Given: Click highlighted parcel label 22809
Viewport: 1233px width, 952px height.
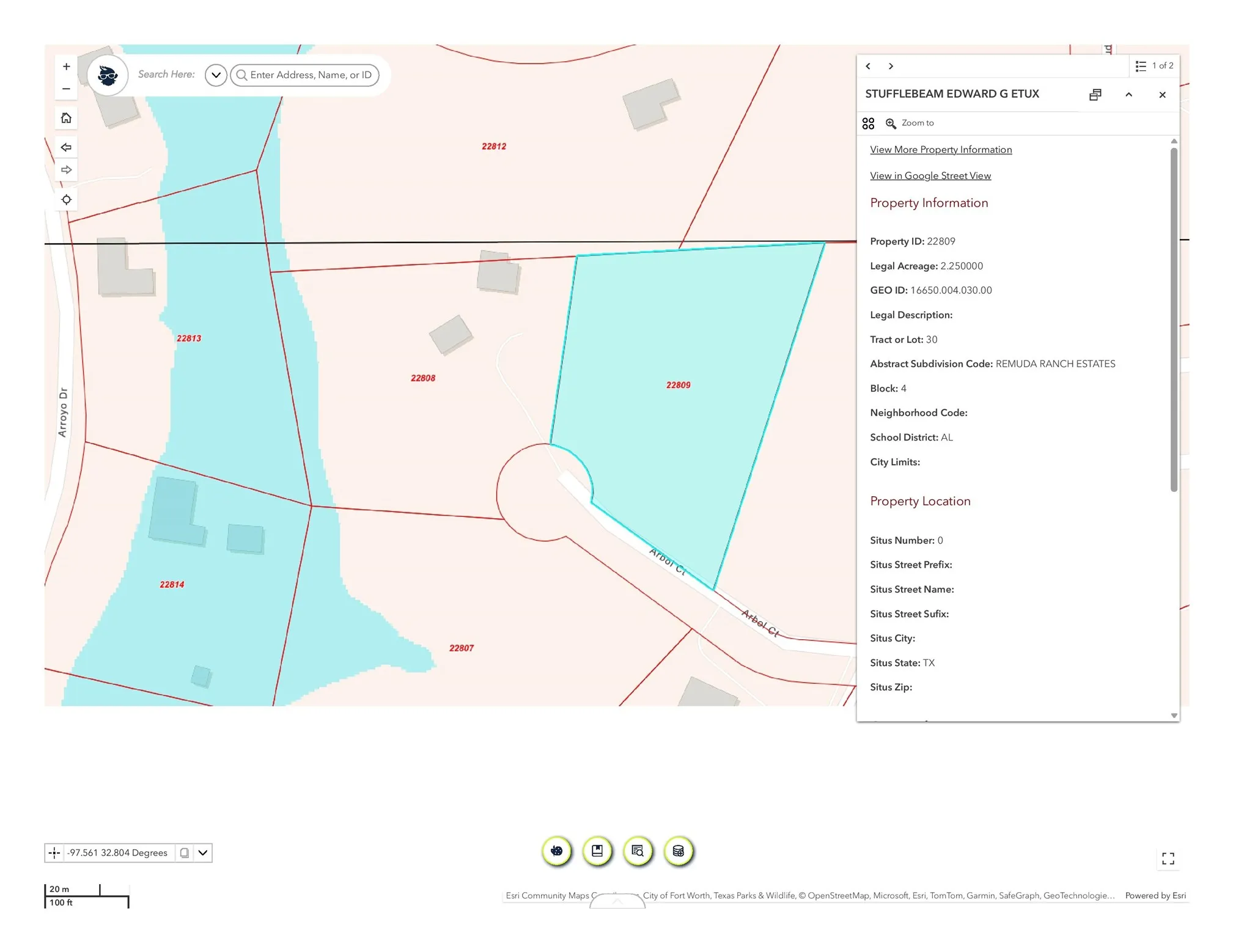Looking at the screenshot, I should point(678,385).
